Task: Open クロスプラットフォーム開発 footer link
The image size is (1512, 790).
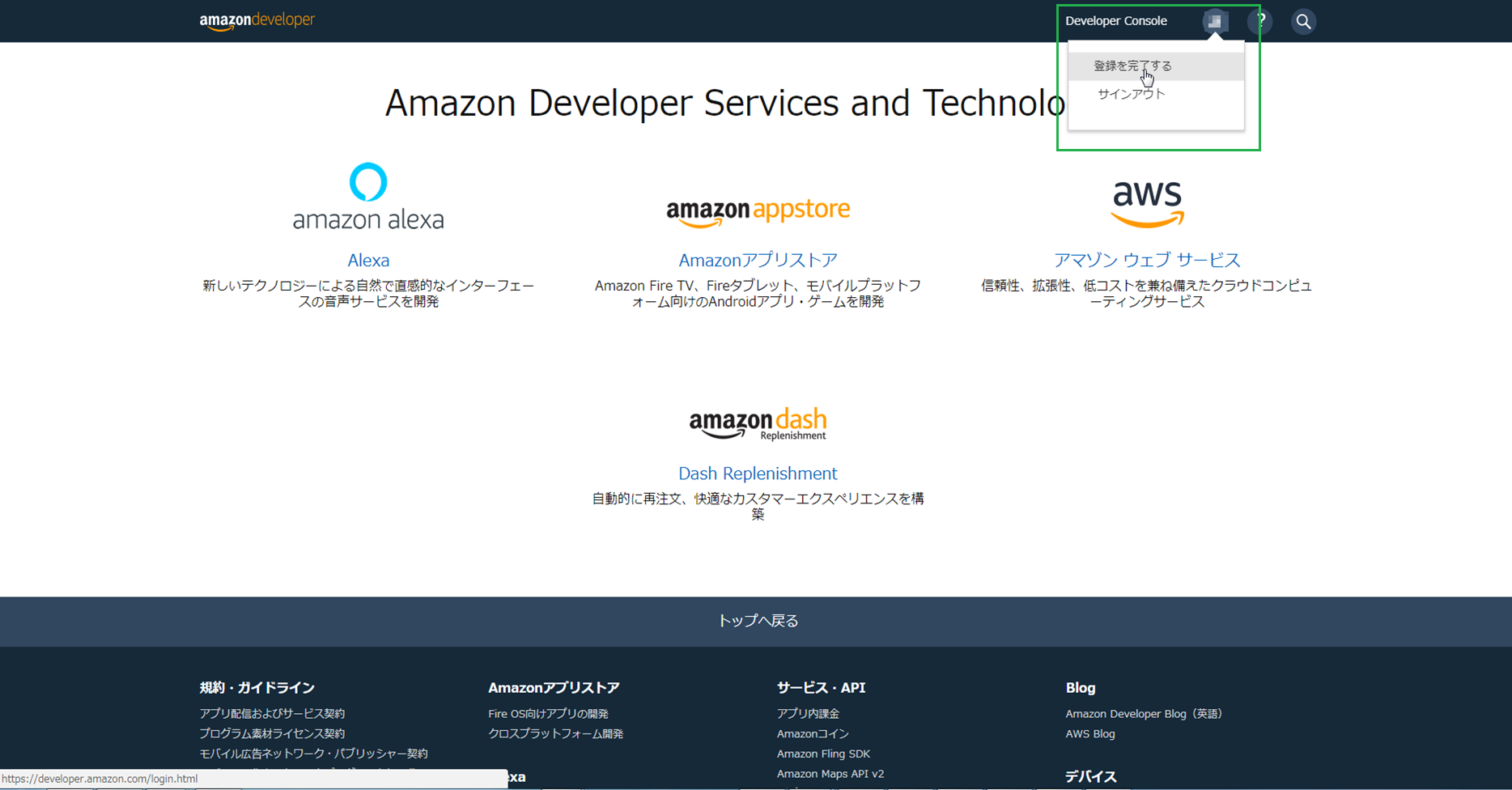Action: tap(555, 734)
